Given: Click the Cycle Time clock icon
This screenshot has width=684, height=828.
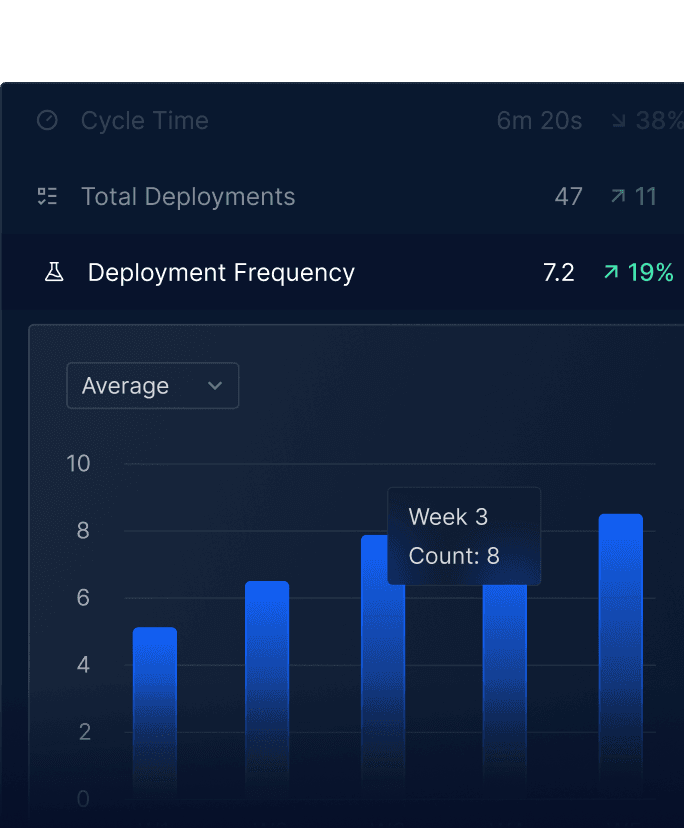Looking at the screenshot, I should pyautogui.click(x=47, y=121).
